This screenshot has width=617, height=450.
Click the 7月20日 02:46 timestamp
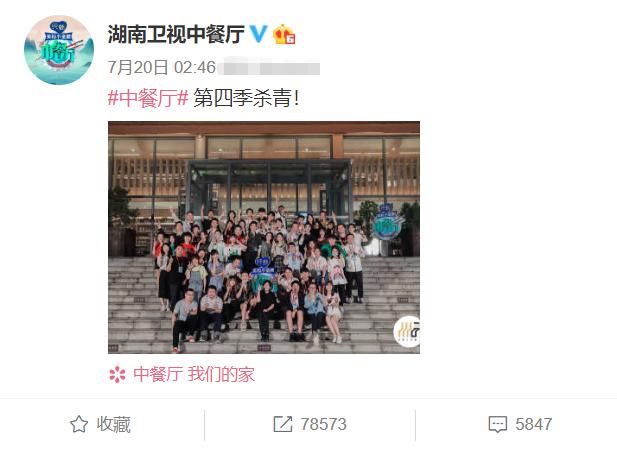[x=162, y=68]
